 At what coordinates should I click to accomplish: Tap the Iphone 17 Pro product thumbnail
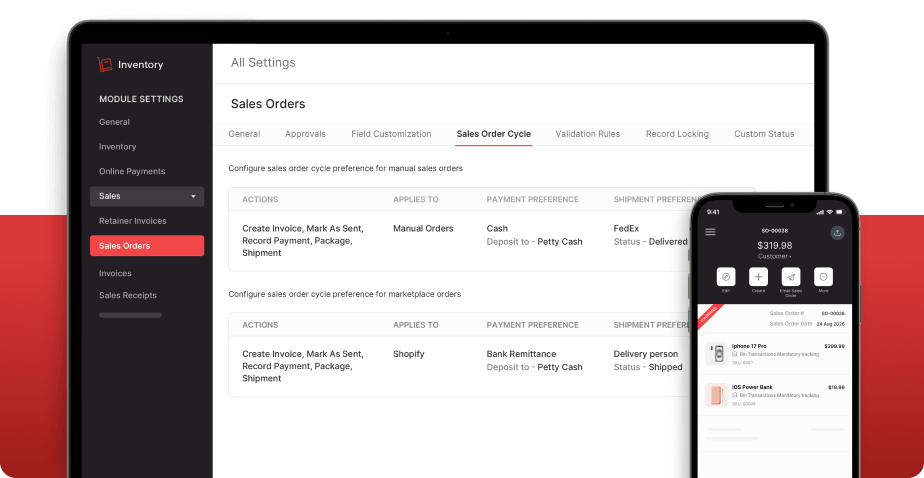click(x=717, y=354)
